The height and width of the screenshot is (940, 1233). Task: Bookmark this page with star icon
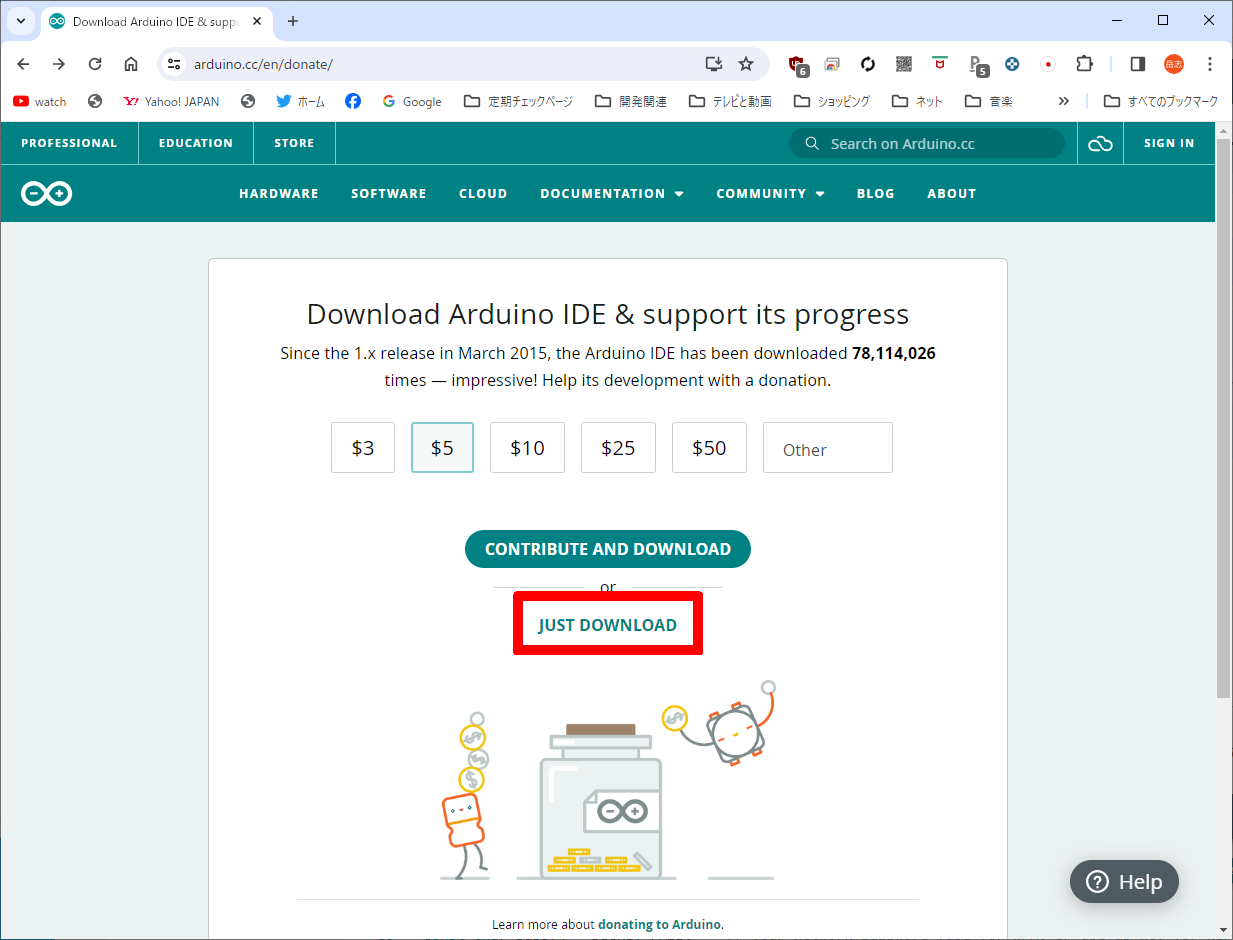(x=746, y=64)
